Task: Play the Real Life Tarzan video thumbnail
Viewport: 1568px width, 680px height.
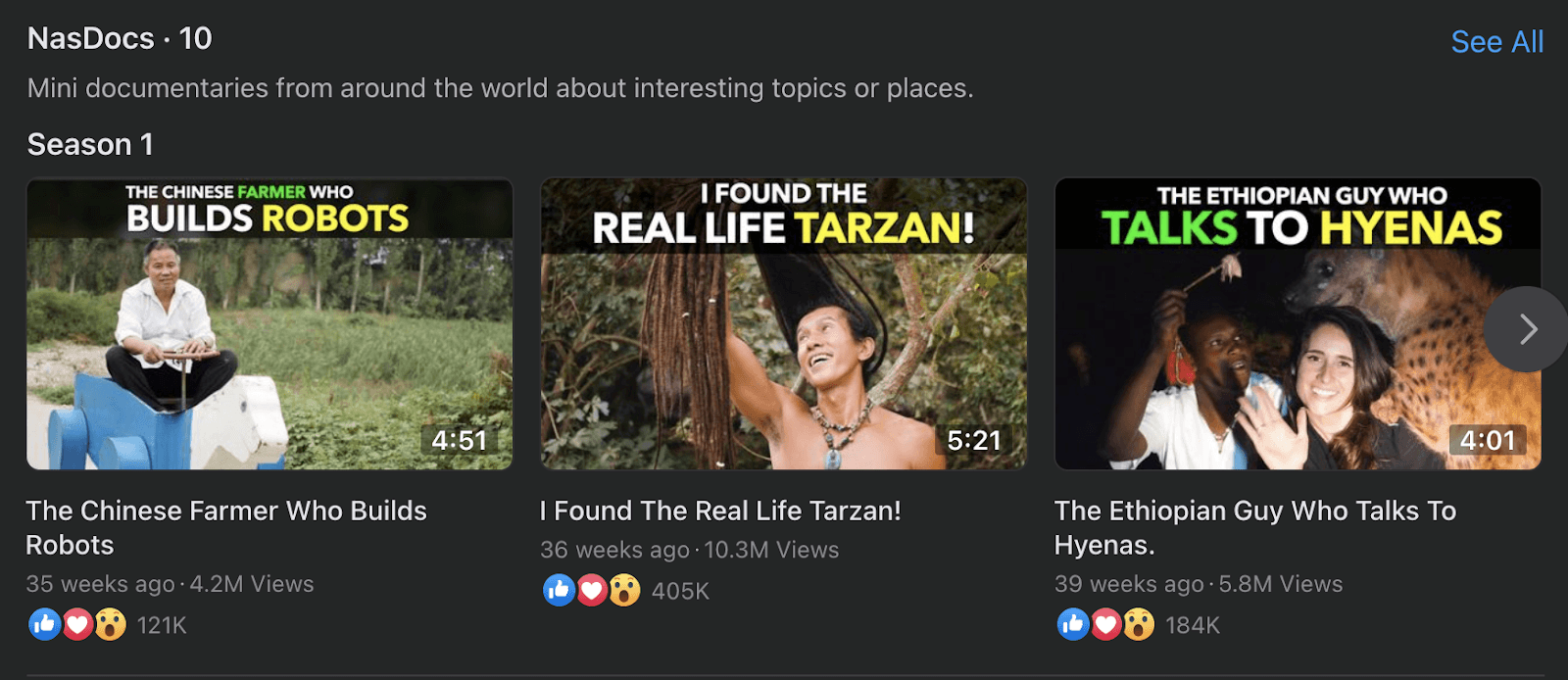Action: click(783, 323)
